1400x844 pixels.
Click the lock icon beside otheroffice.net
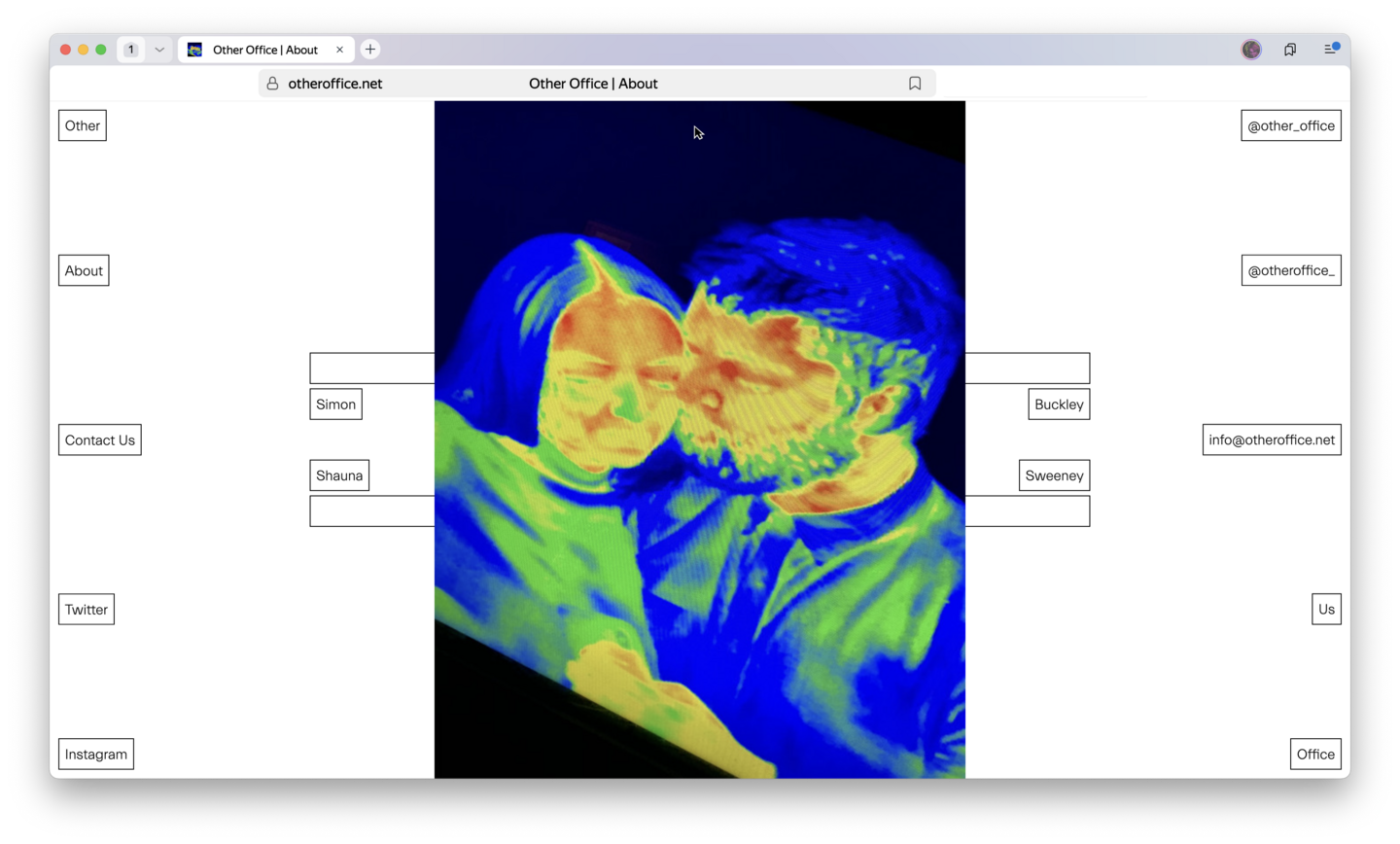click(x=272, y=84)
